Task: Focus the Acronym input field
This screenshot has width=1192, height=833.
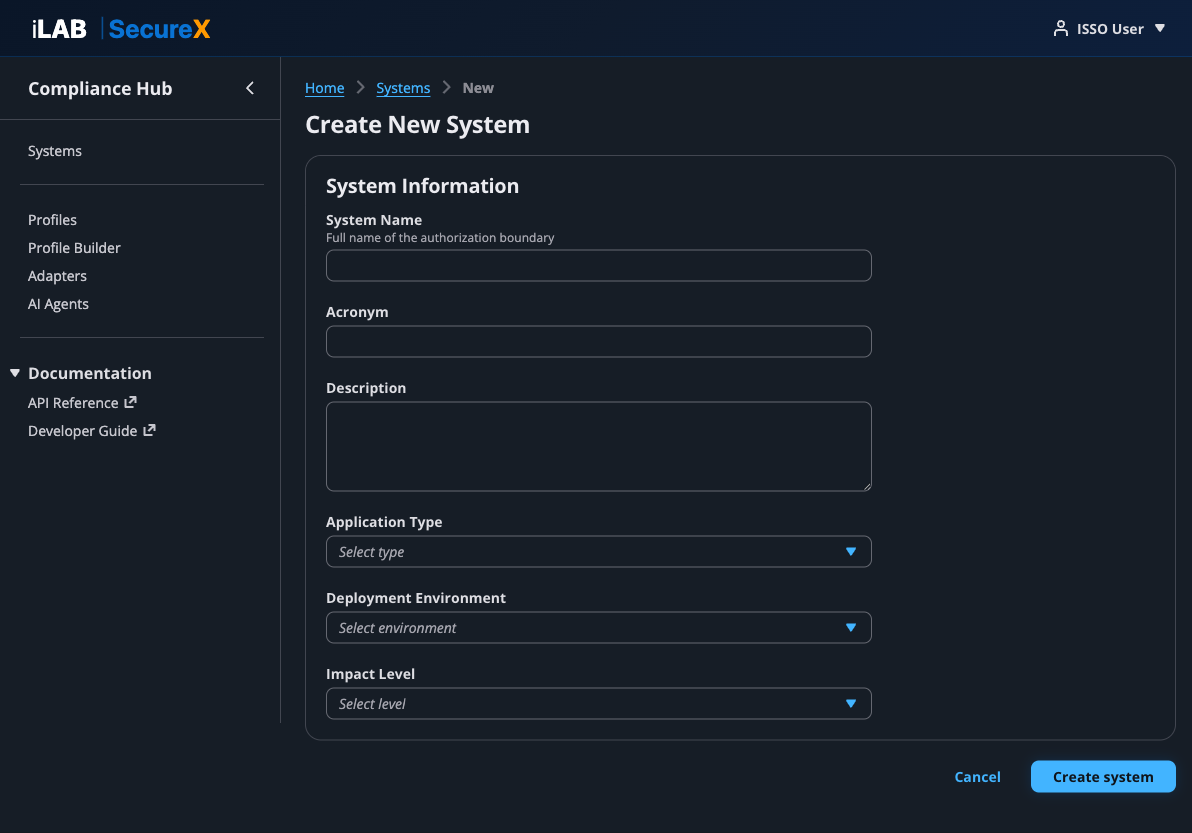Action: click(x=598, y=341)
